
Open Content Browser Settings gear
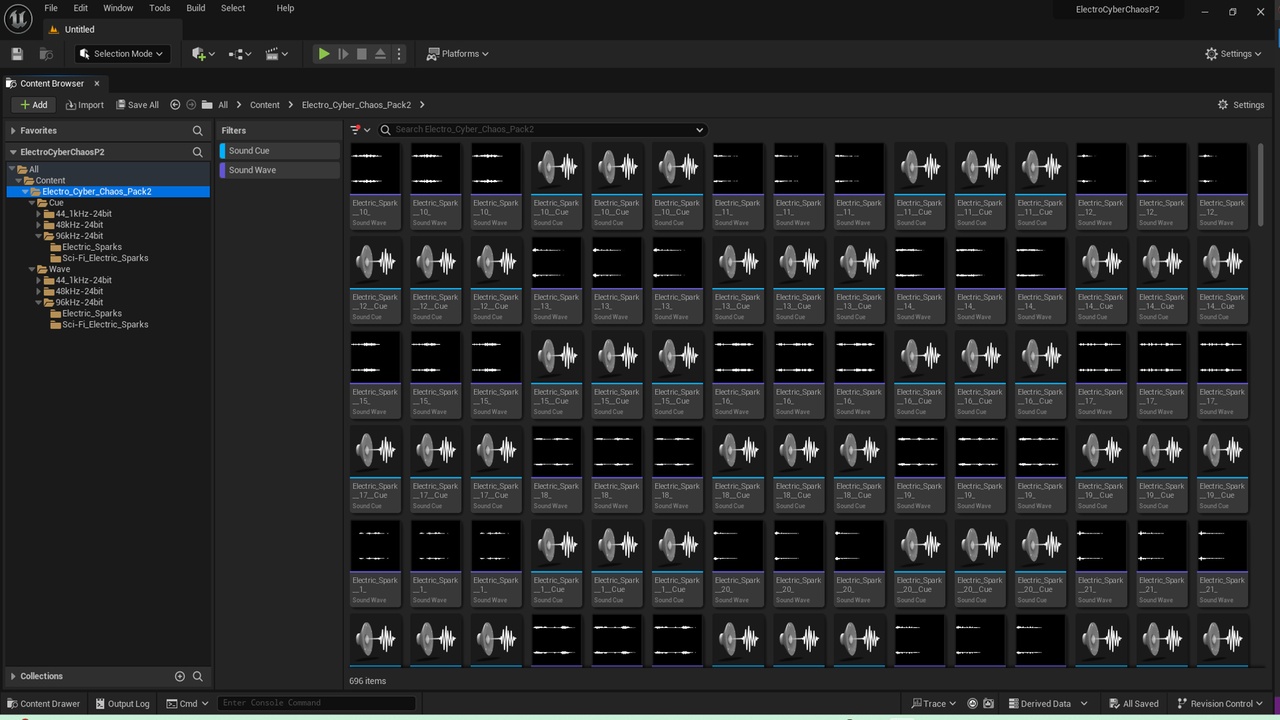coord(1241,105)
